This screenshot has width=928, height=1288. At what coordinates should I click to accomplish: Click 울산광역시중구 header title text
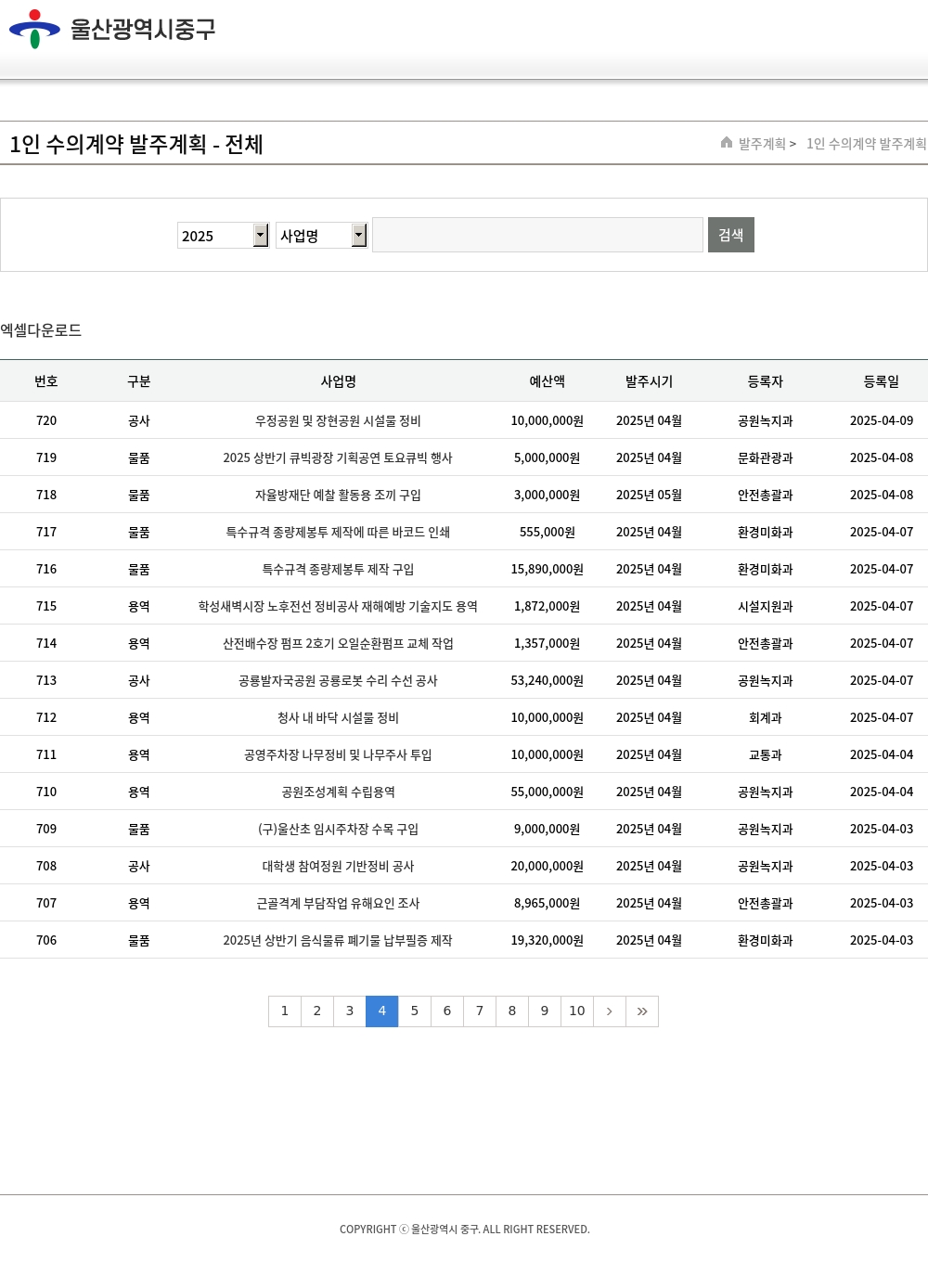[143, 29]
